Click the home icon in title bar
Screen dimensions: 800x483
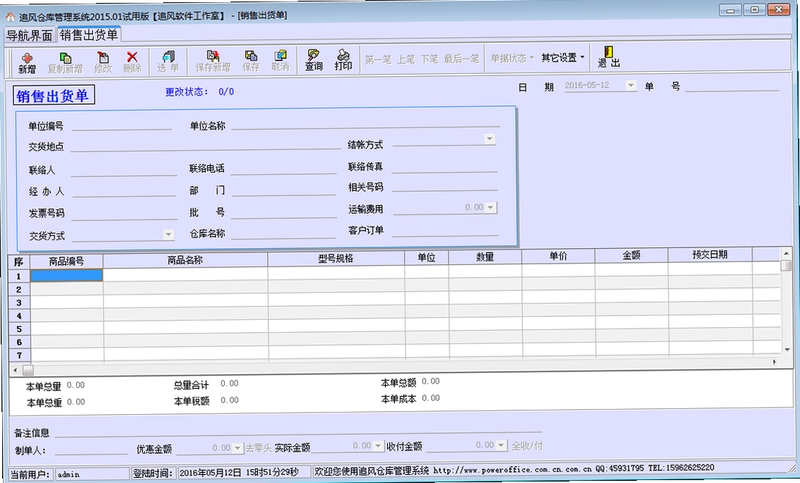10,17
